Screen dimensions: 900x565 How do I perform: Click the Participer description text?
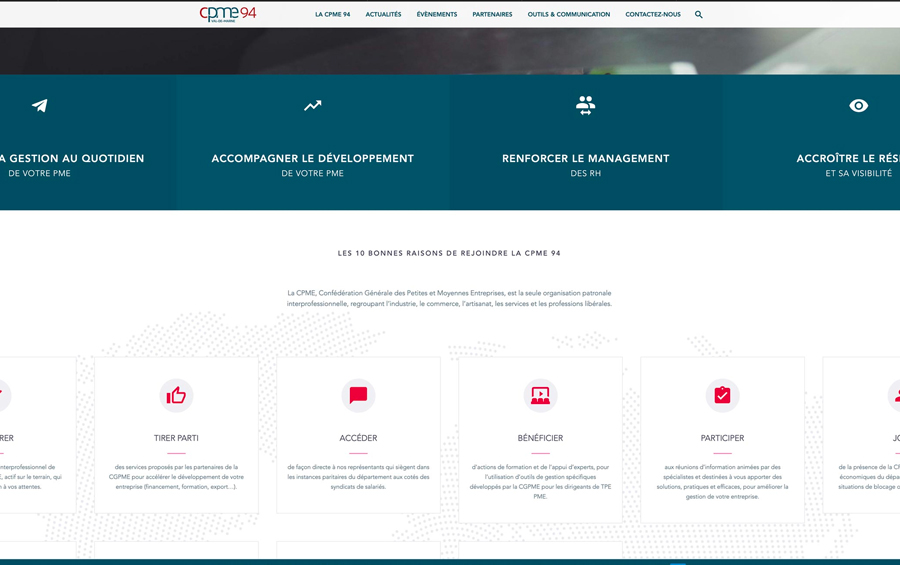coord(722,482)
